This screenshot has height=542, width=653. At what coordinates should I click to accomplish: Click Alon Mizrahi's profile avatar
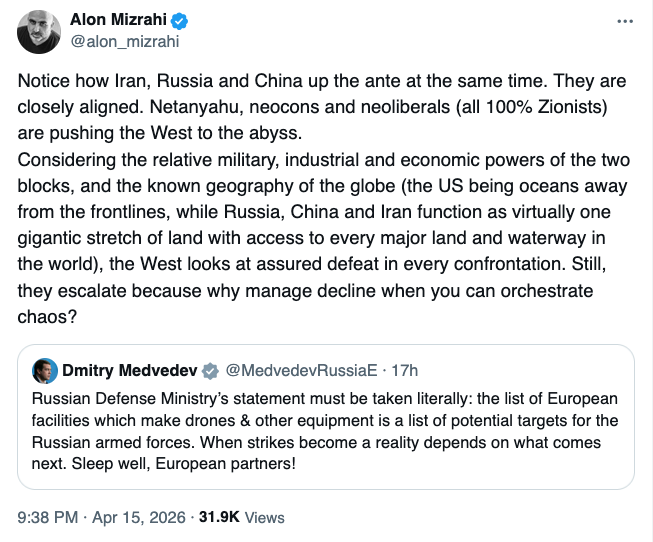tap(41, 32)
